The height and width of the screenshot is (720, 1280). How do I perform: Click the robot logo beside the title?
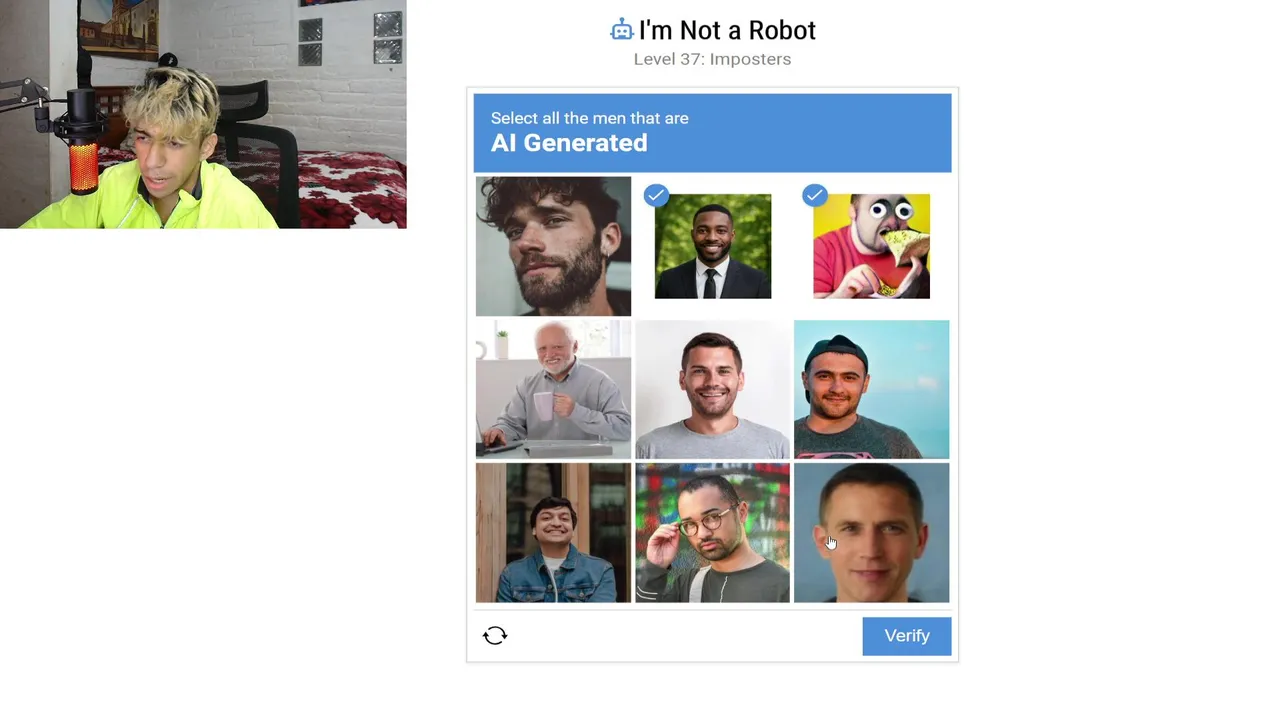[622, 31]
